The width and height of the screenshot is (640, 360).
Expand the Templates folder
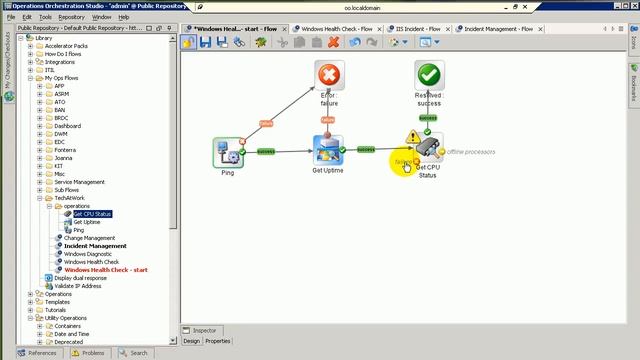pyautogui.click(x=31, y=302)
